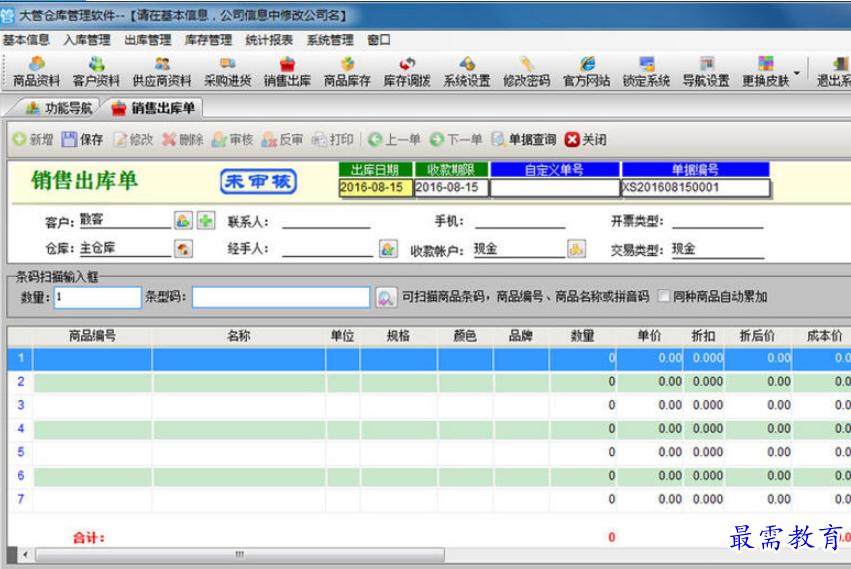Open 供应商资料 supplier info icon
The width and height of the screenshot is (851, 569).
point(162,72)
